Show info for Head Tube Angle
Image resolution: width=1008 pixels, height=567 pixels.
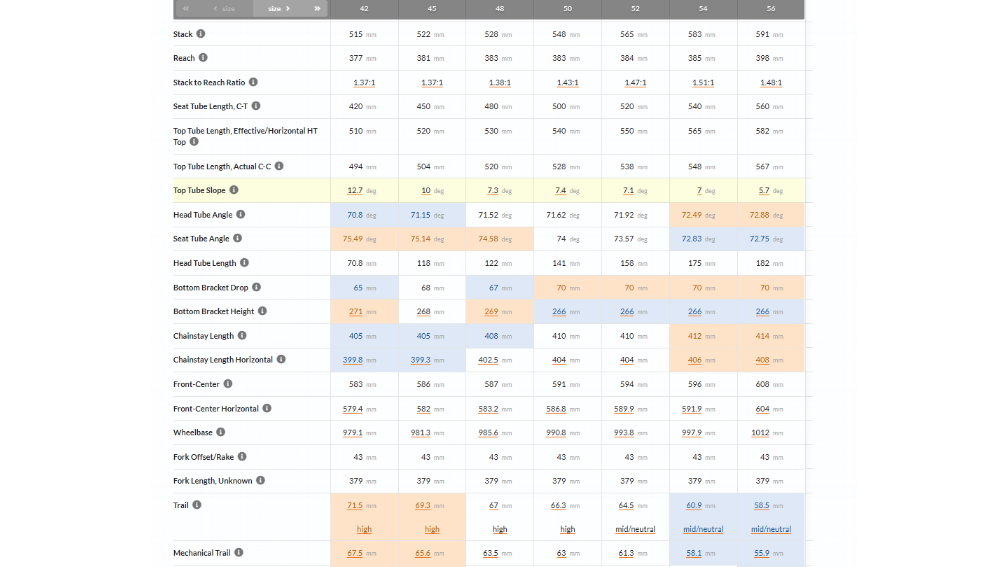click(240, 215)
